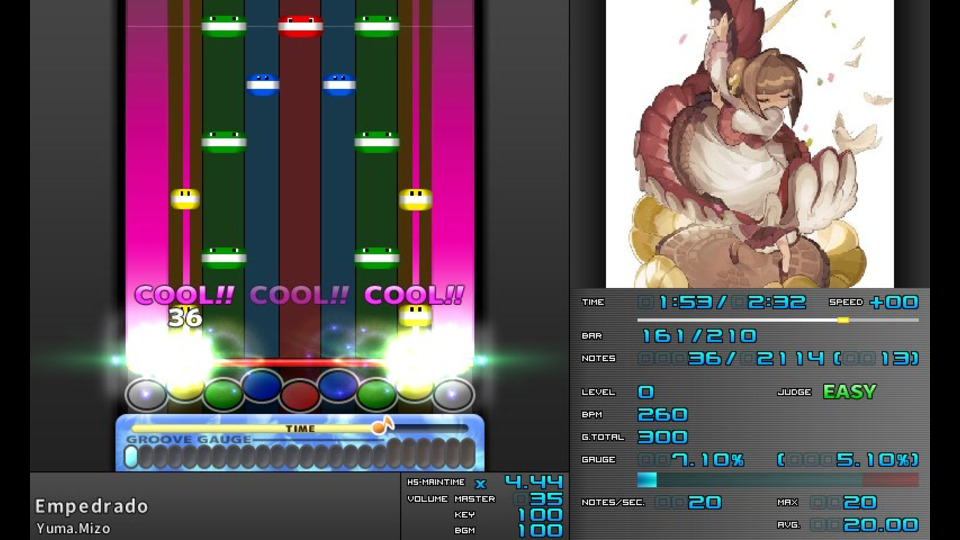Hit the left-side blue button

(261, 385)
